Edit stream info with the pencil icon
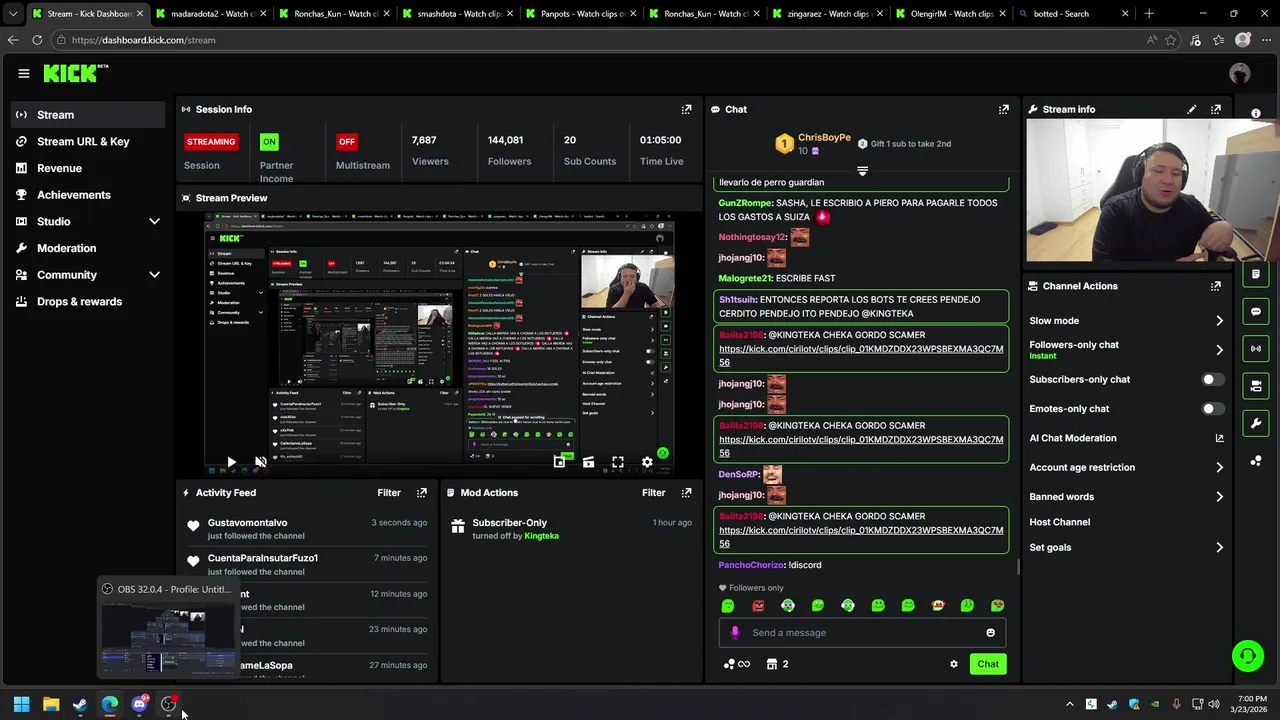The width and height of the screenshot is (1280, 720). [1191, 109]
